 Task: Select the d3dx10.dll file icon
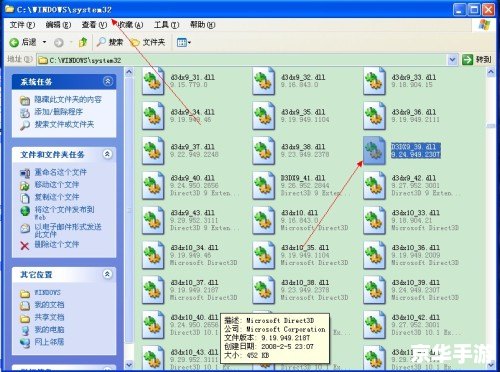coord(264,220)
